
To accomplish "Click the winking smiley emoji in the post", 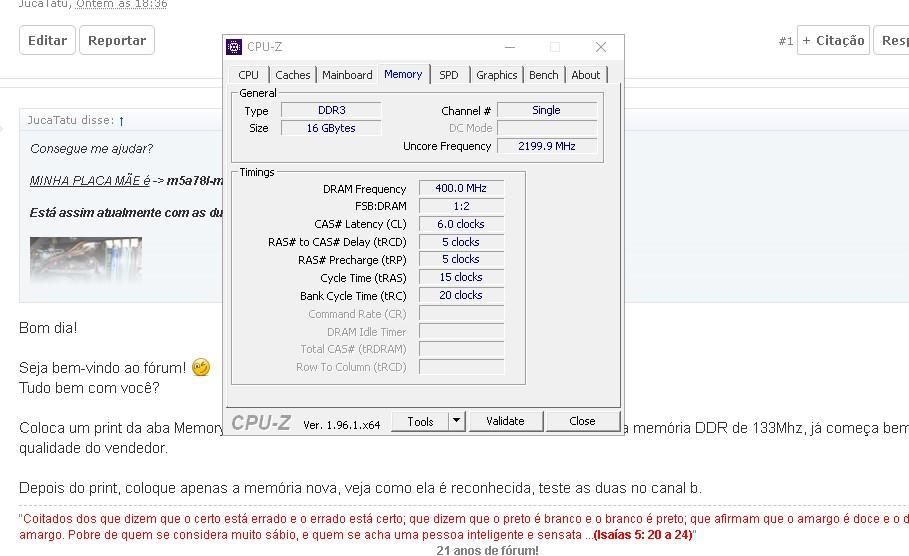I will coord(201,367).
